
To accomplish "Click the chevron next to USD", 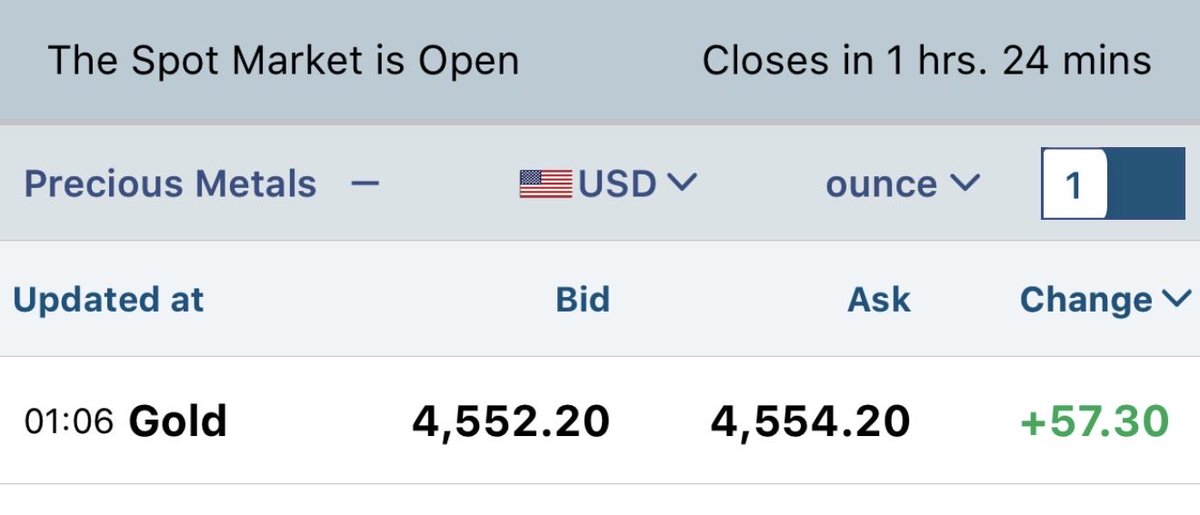I will [x=680, y=183].
